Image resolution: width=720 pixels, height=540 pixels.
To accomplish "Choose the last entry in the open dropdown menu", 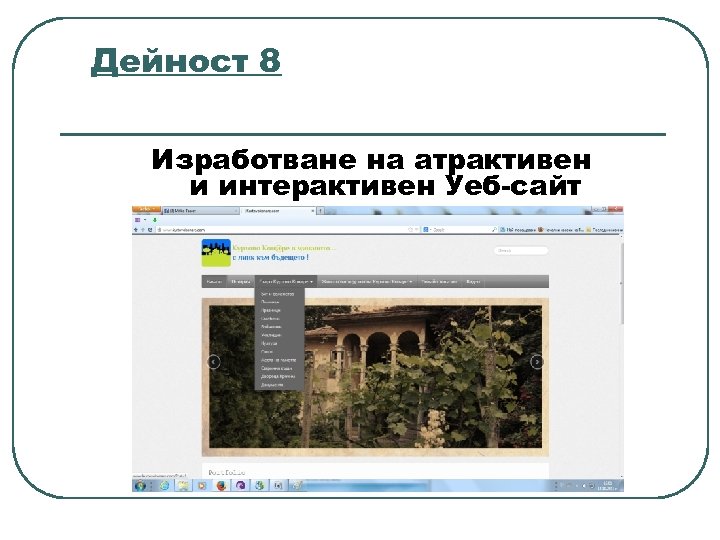I will pyautogui.click(x=279, y=385).
